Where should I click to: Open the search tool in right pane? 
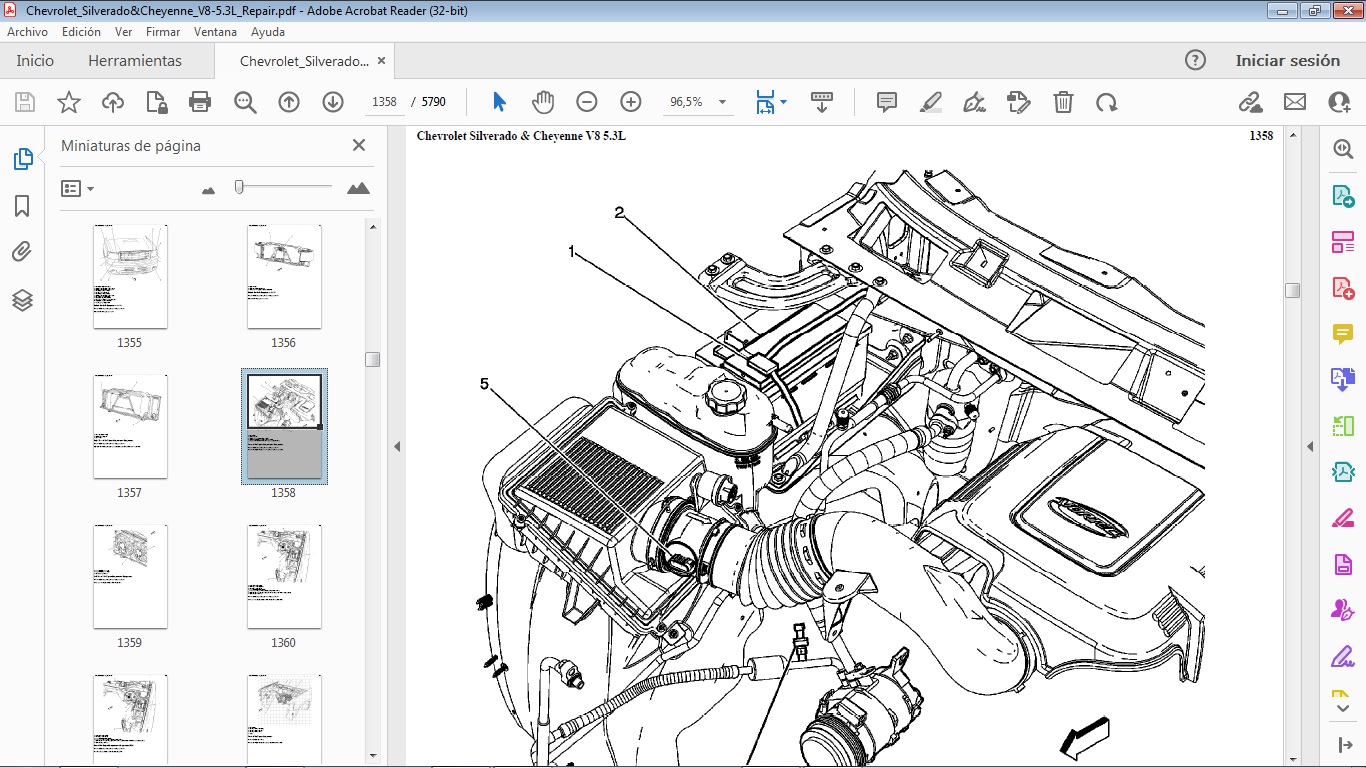coord(1343,149)
